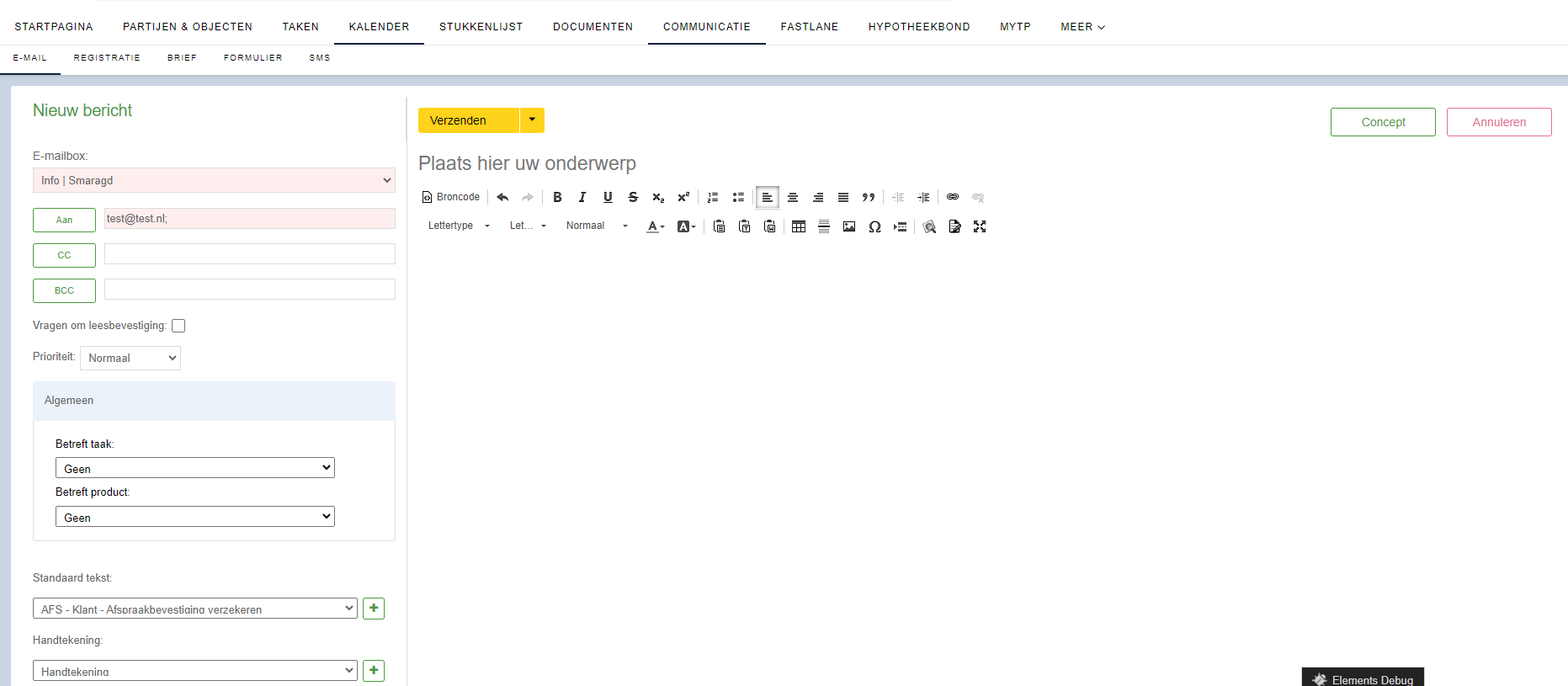Screen dimensions: 1568x686
Task: Insert an image
Action: tap(849, 226)
